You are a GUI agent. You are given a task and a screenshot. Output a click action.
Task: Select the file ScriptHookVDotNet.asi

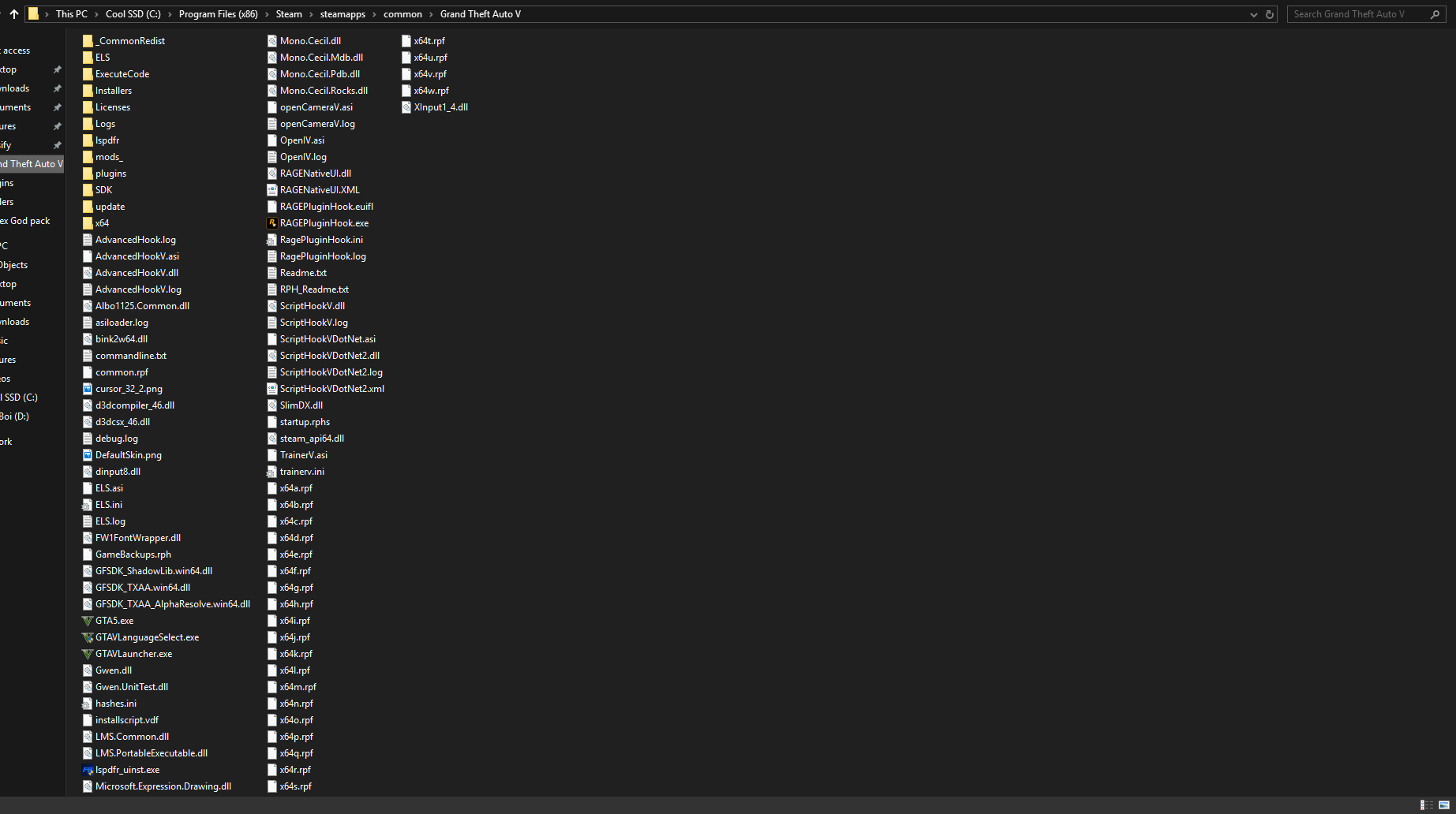click(x=328, y=339)
